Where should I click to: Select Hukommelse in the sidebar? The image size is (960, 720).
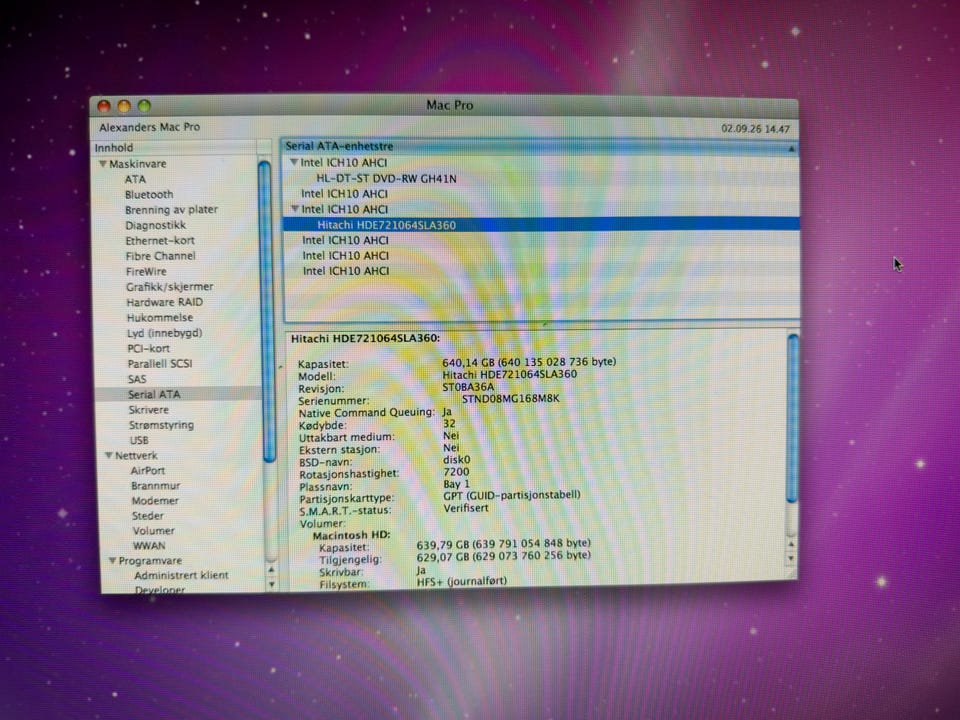coord(160,318)
